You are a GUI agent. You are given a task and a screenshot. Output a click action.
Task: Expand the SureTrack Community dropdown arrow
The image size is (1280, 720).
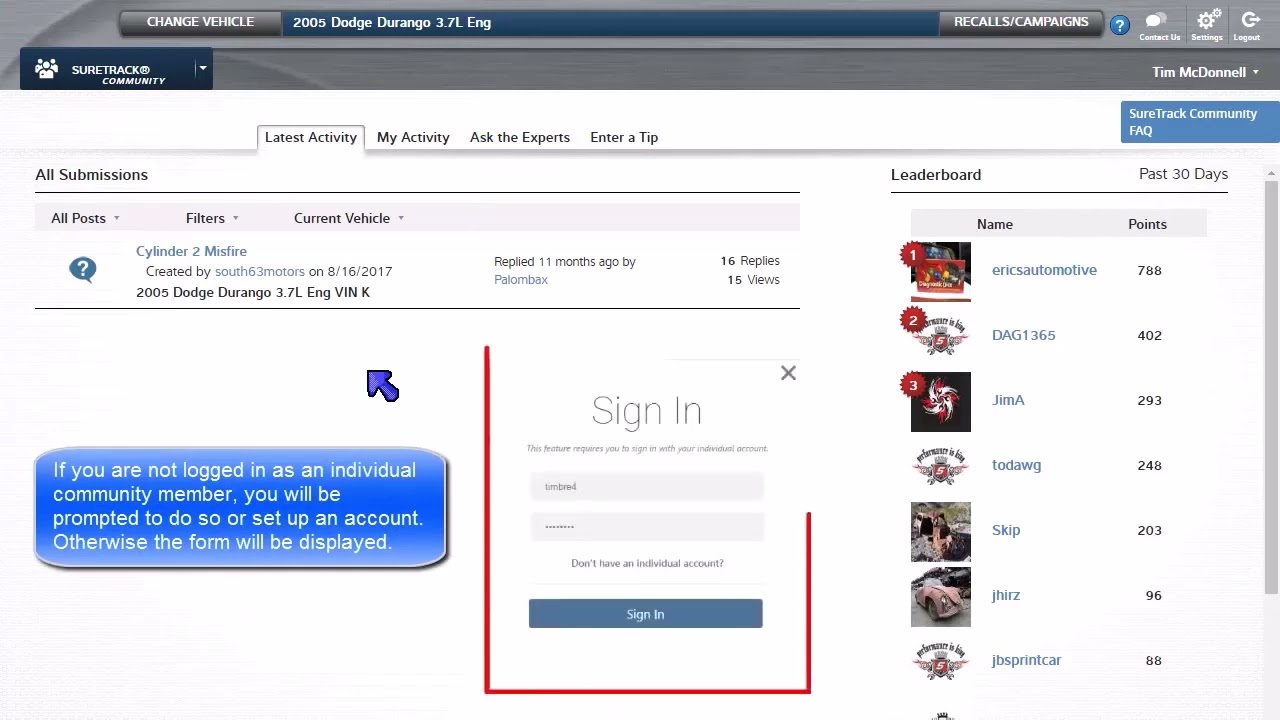[202, 68]
